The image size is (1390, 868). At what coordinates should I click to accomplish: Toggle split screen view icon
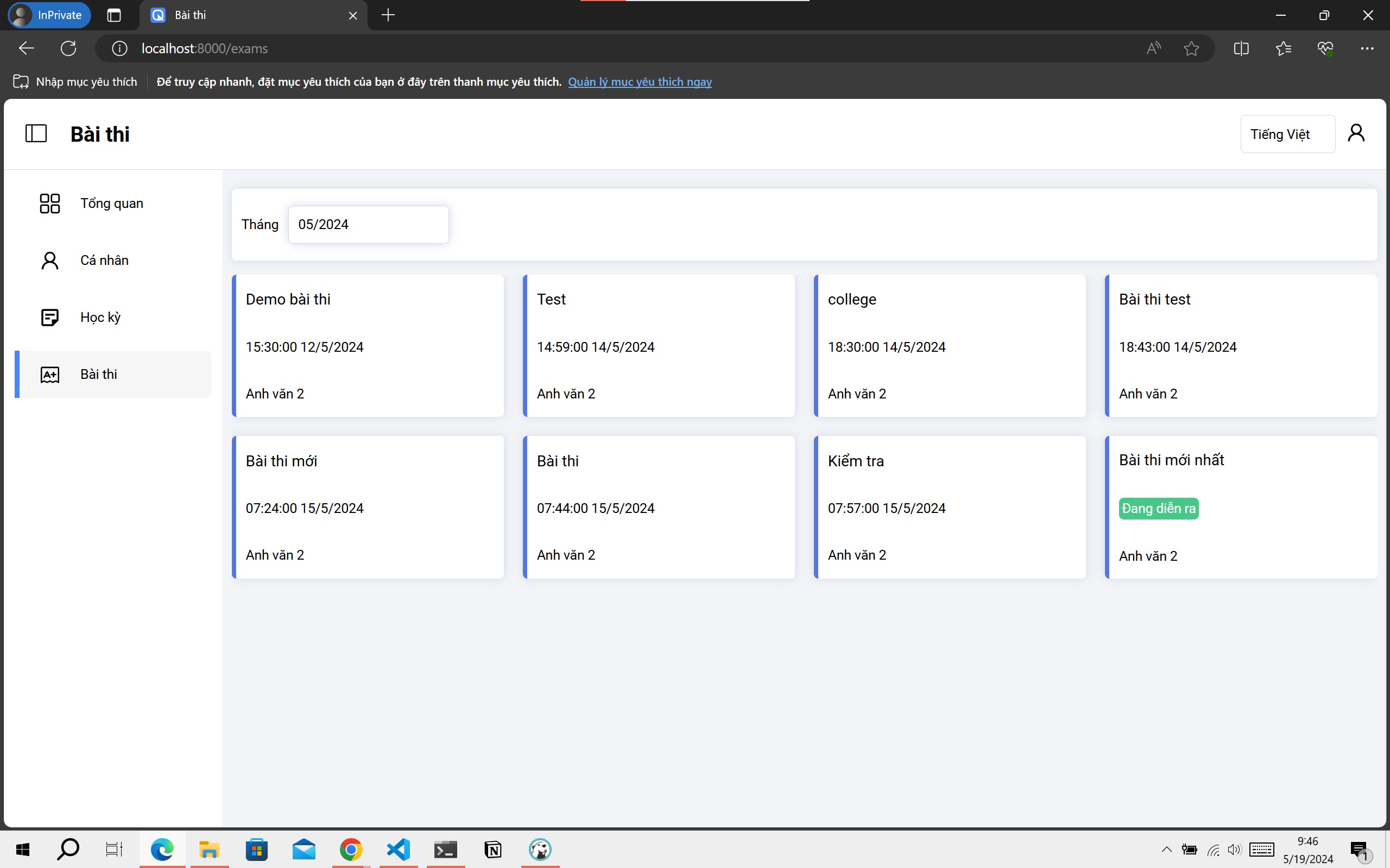pos(1241,48)
